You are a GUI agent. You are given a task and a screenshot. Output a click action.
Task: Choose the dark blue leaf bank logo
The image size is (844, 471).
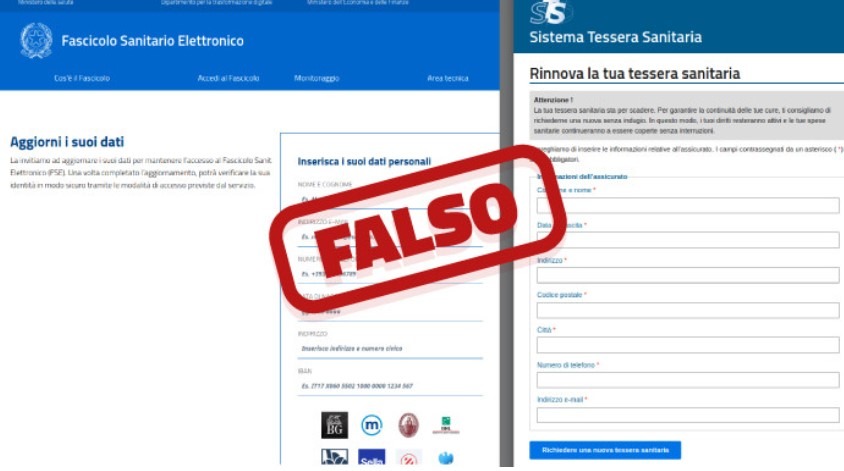(x=334, y=457)
